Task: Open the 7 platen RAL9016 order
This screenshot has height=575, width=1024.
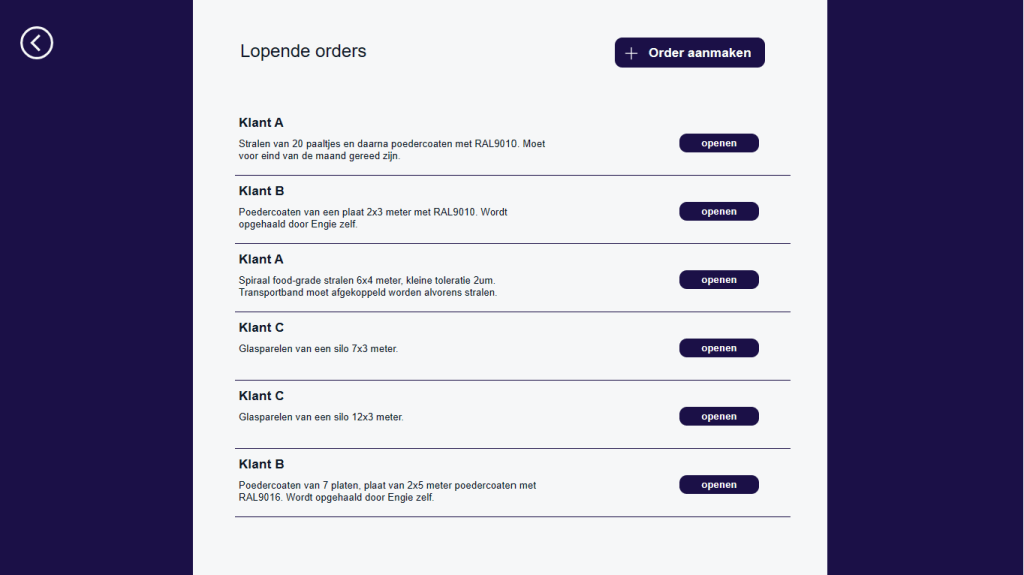Action: pos(718,485)
